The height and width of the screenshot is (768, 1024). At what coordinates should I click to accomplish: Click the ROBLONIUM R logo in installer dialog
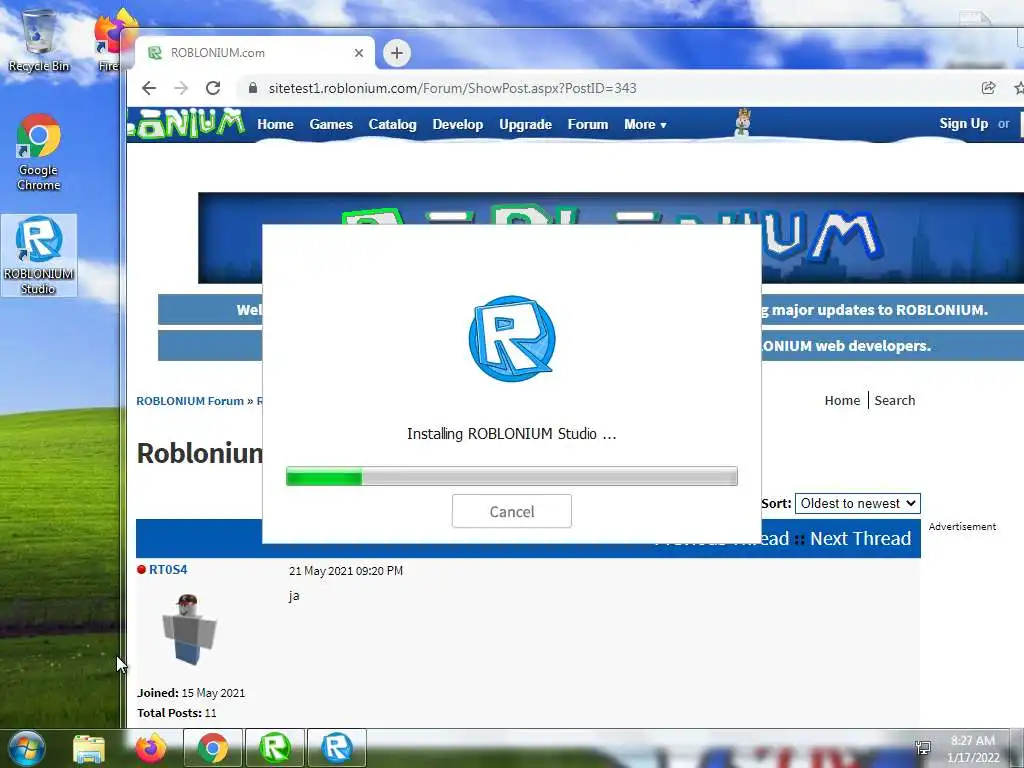(512, 338)
